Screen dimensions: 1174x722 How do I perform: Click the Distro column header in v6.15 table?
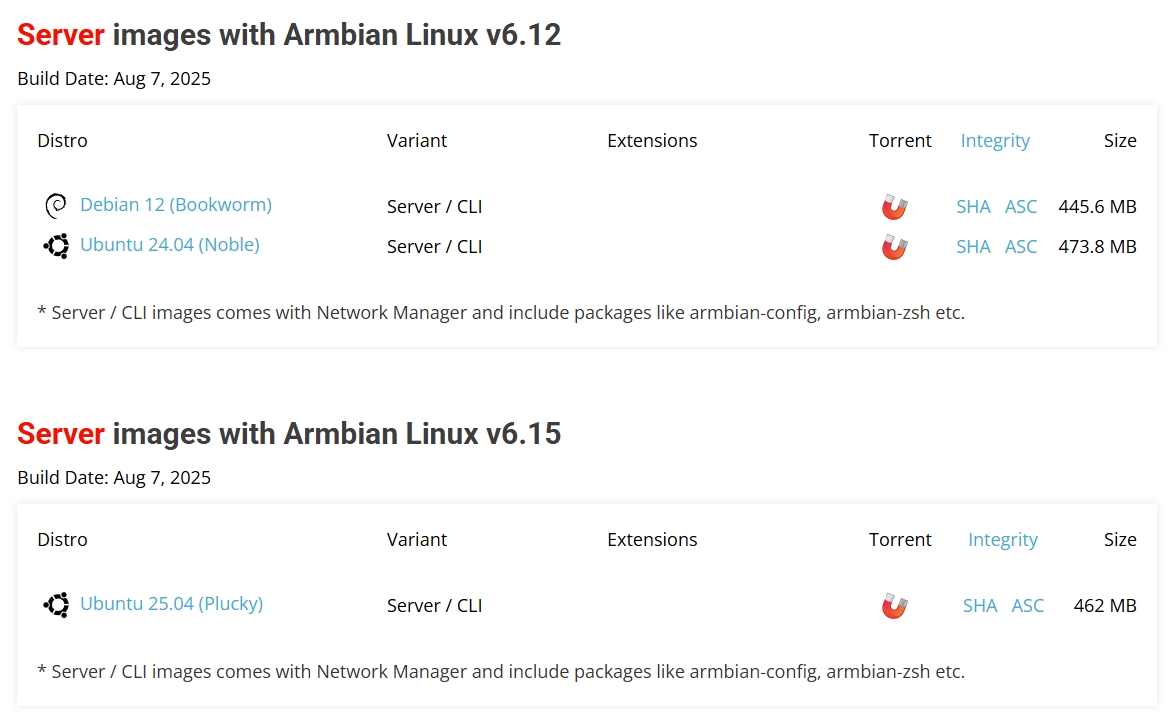pos(62,540)
